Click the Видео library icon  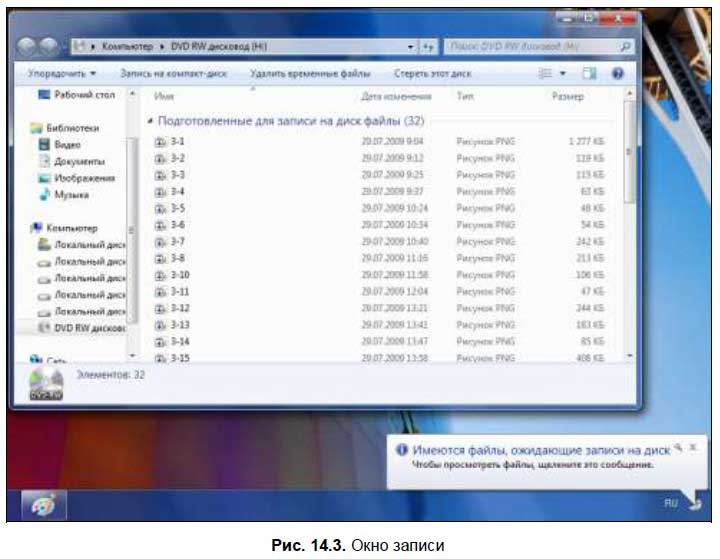click(44, 144)
